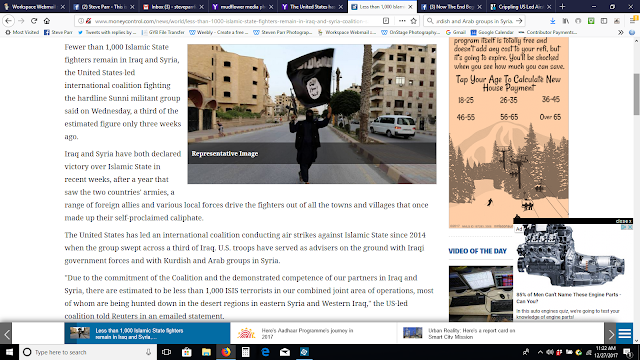Open the Tweets with replies bookmark
This screenshot has width=640, height=360.
(107, 32)
